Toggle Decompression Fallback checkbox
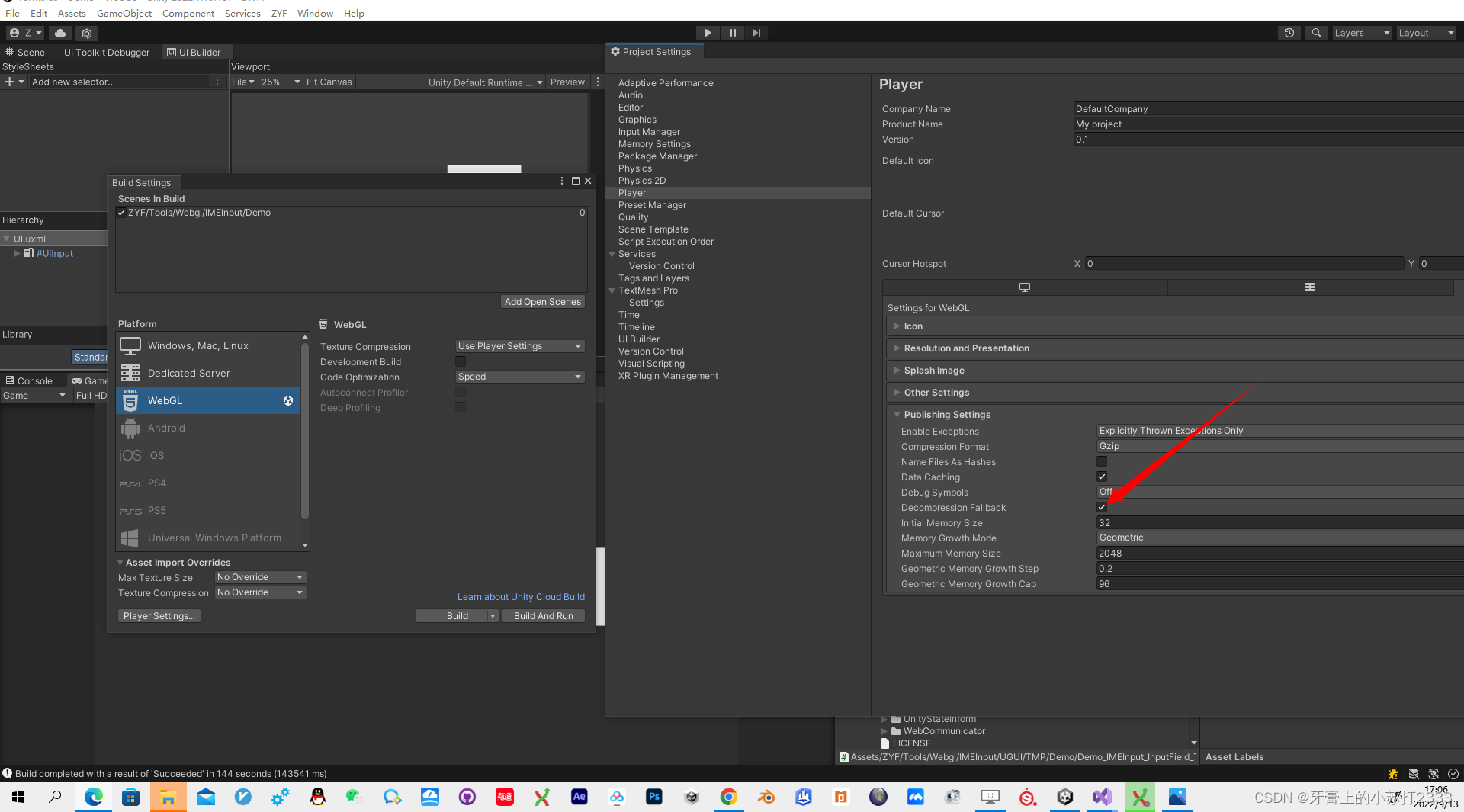Viewport: 1464px width, 812px height. click(1102, 507)
